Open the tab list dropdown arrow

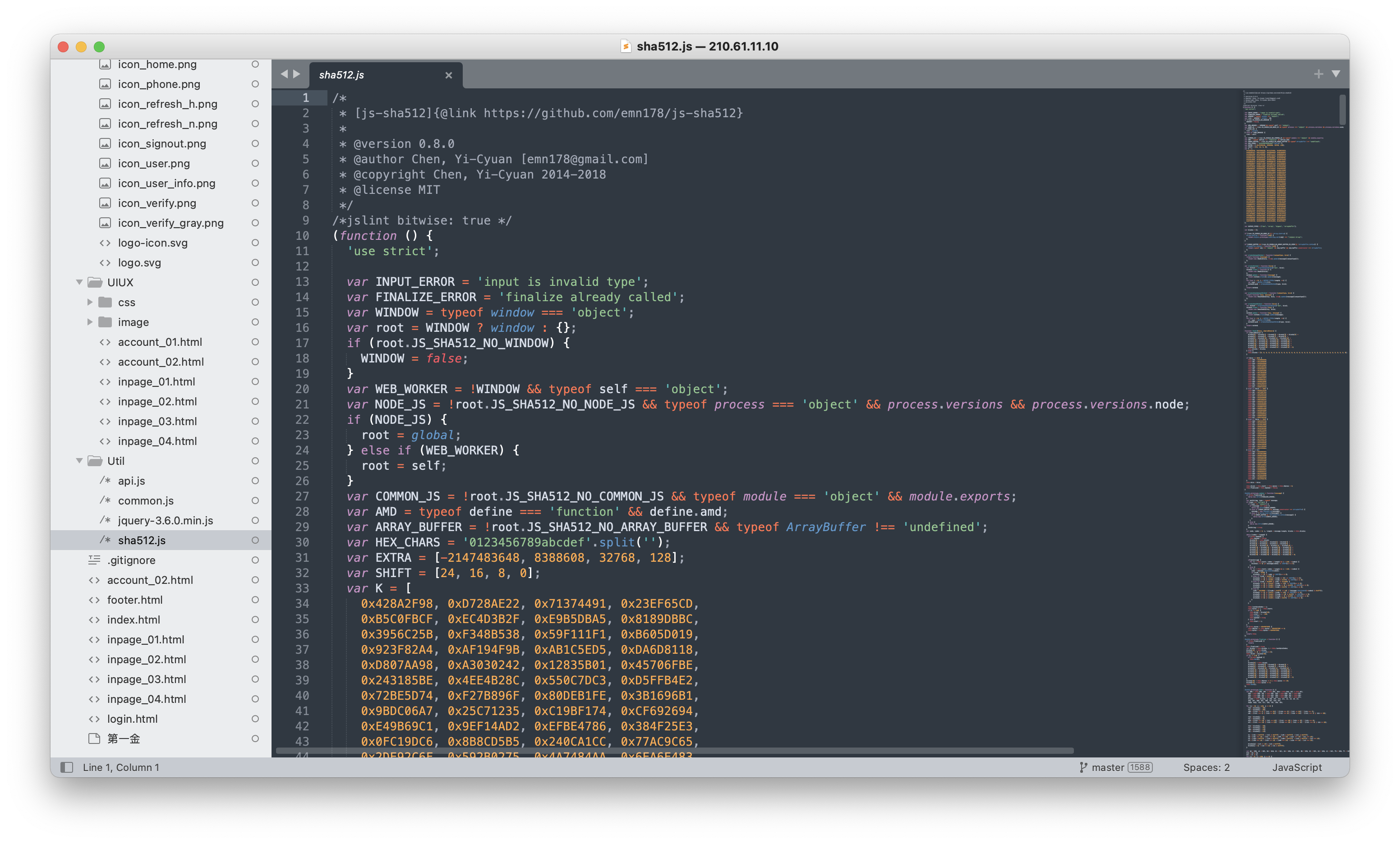[1336, 74]
